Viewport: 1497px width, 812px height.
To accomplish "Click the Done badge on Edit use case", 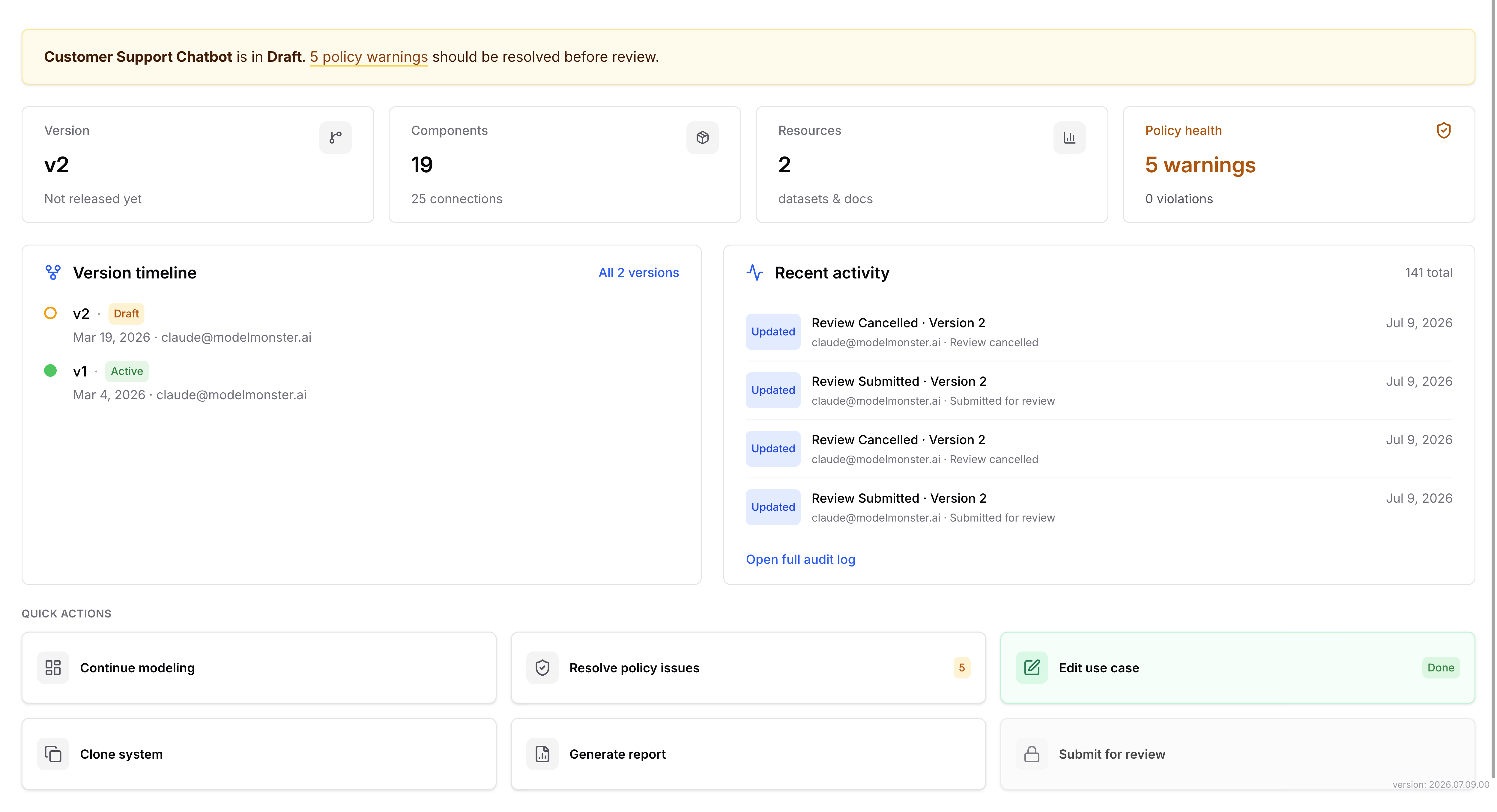I will [x=1441, y=667].
